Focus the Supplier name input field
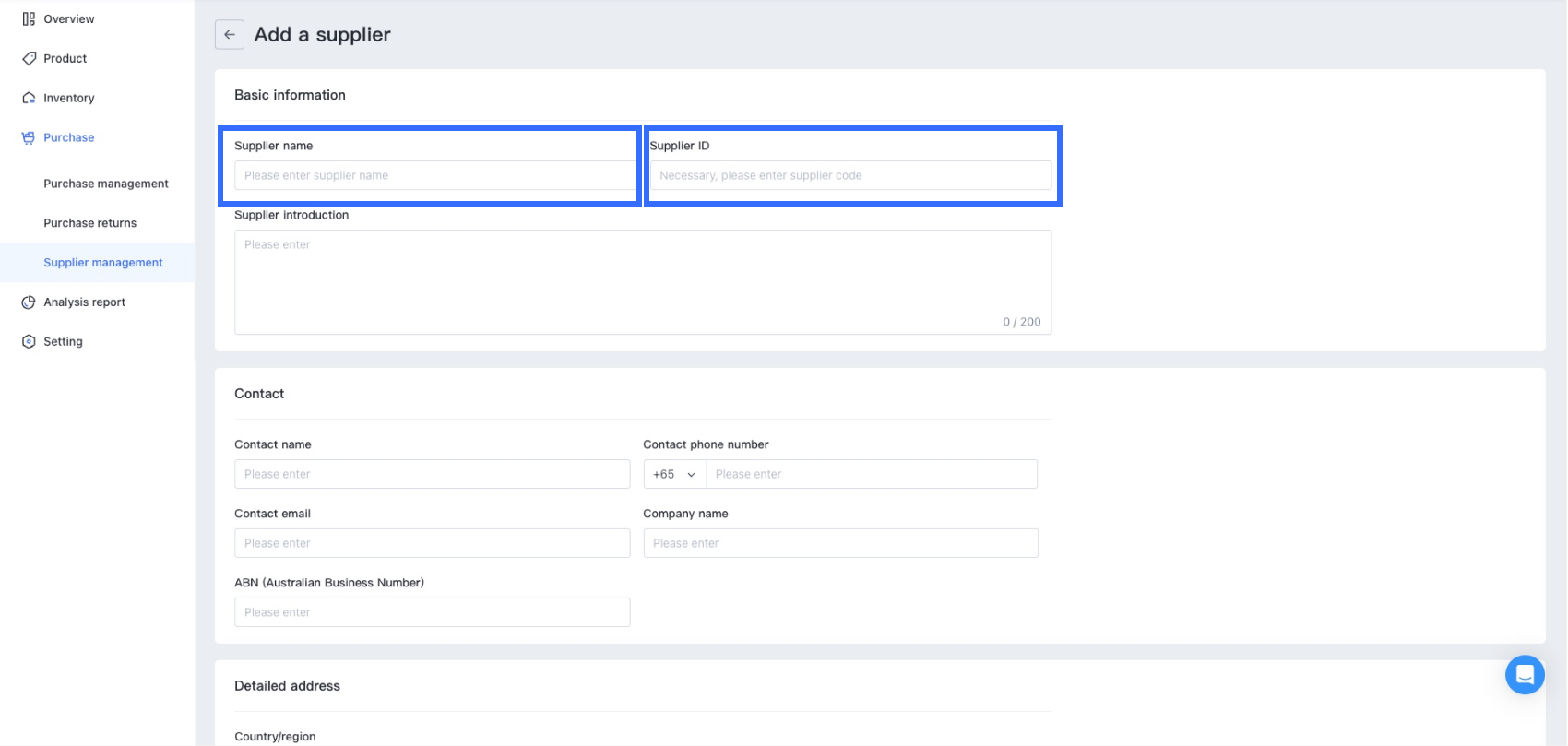The image size is (1568, 746). (x=434, y=175)
